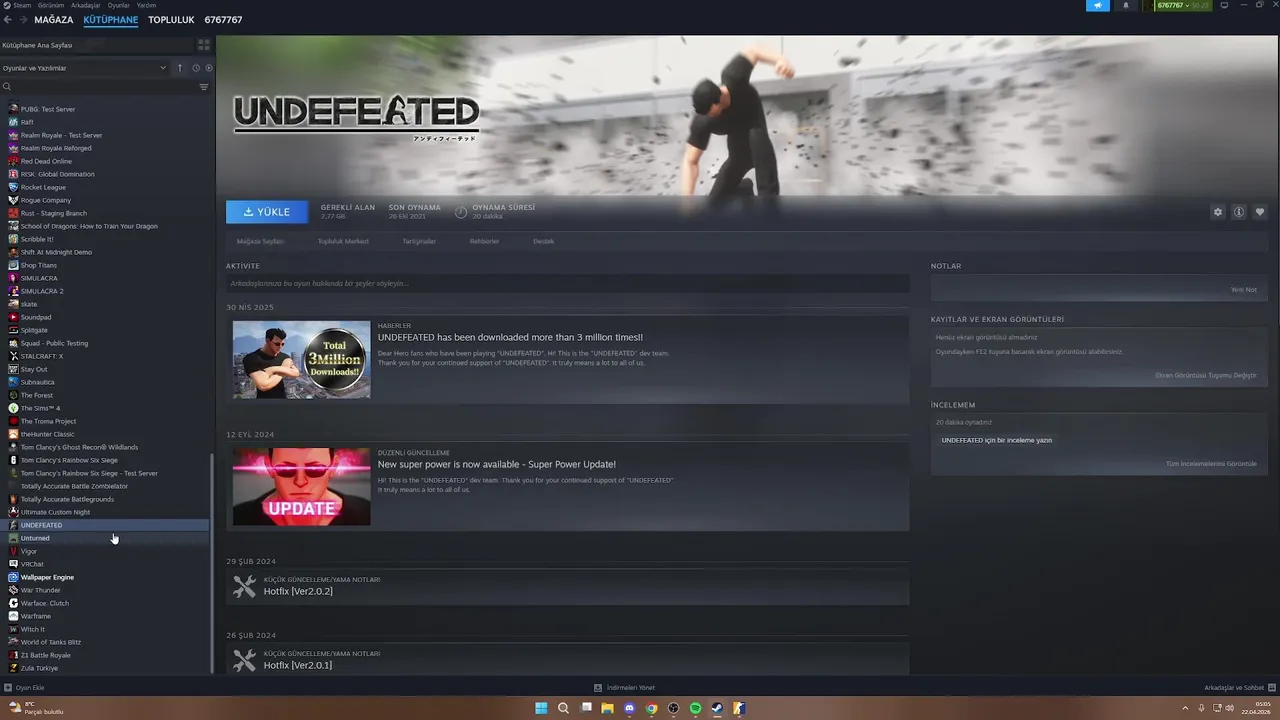Screen dimensions: 1280x720
Task: Switch to the MAĞAZA tab
Action: 54,20
